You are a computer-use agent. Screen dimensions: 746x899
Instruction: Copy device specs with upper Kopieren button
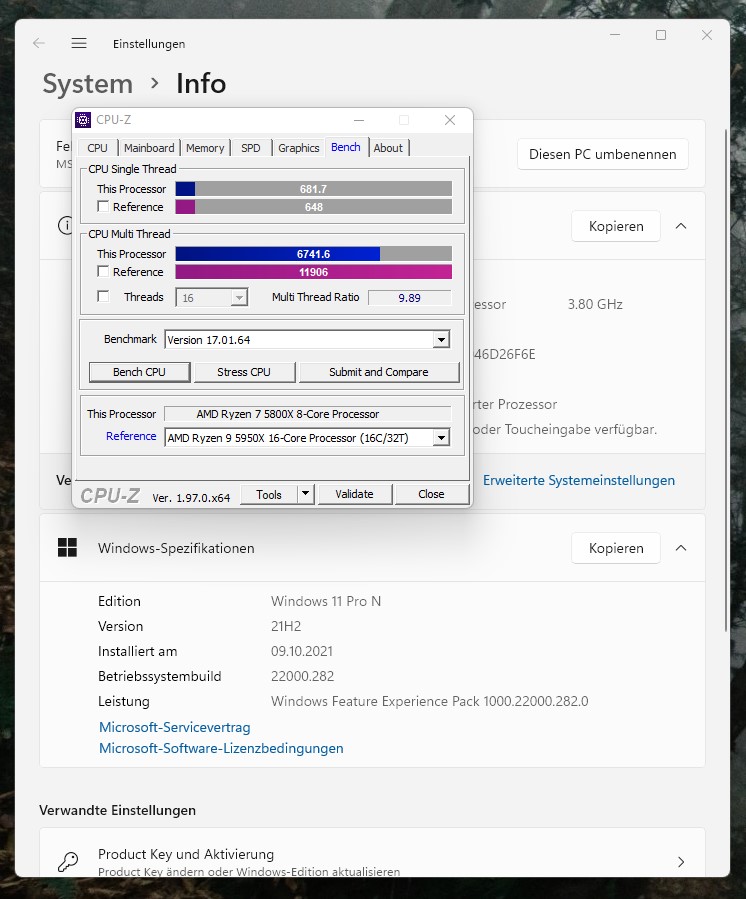tap(616, 226)
